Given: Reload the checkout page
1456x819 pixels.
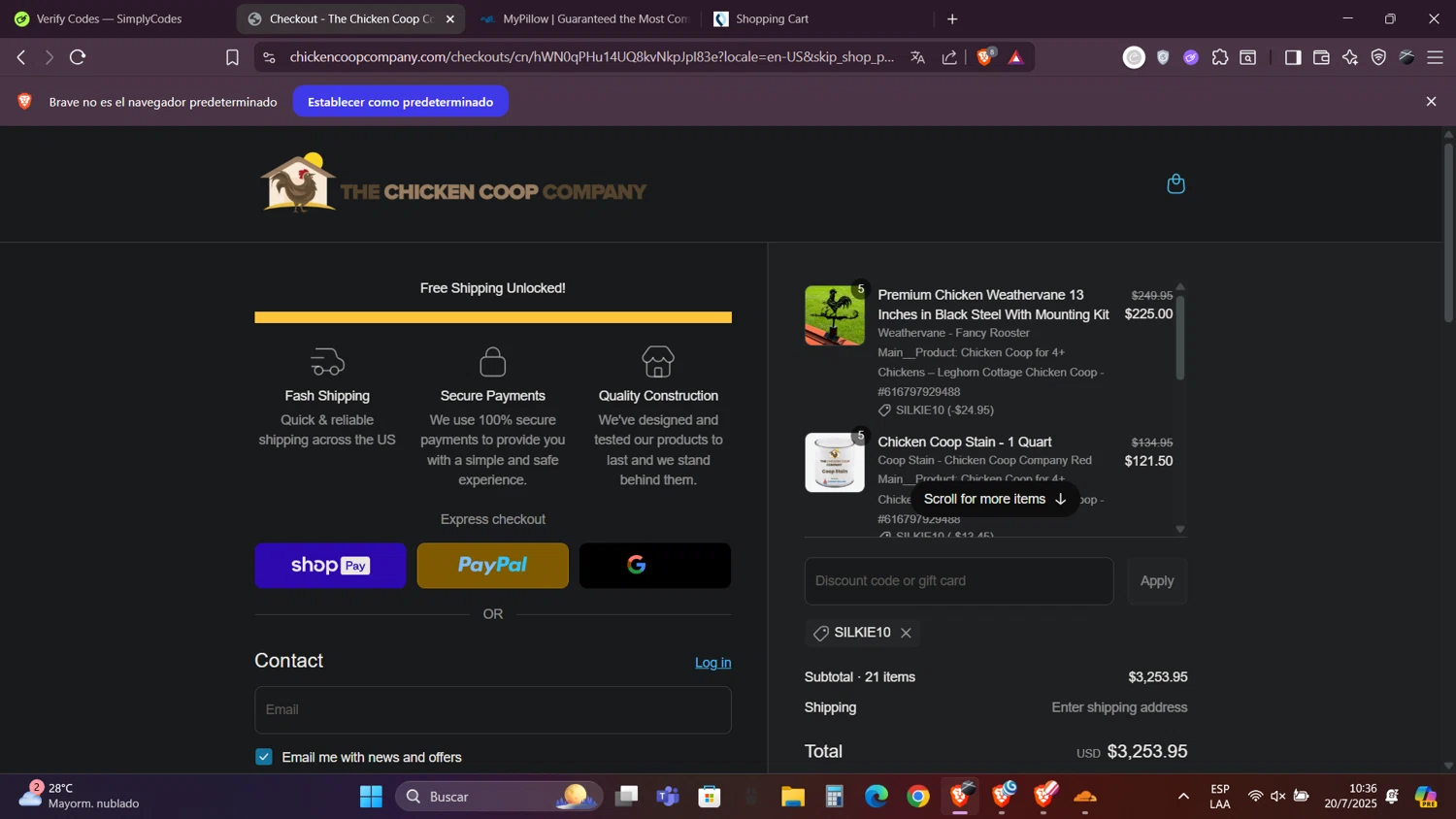Looking at the screenshot, I should pyautogui.click(x=78, y=57).
